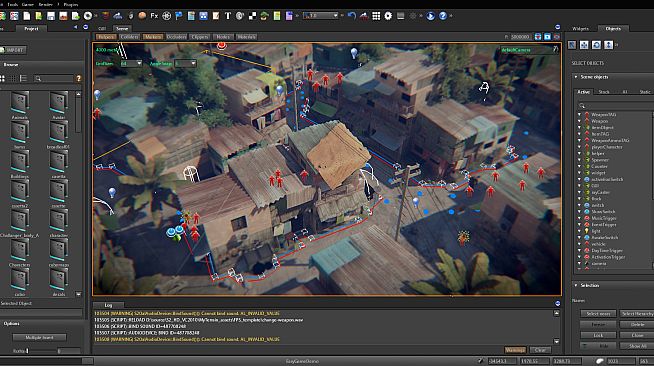654x366 pixels.
Task: Click the Fx effects toolbar icon
Action: [x=154, y=16]
